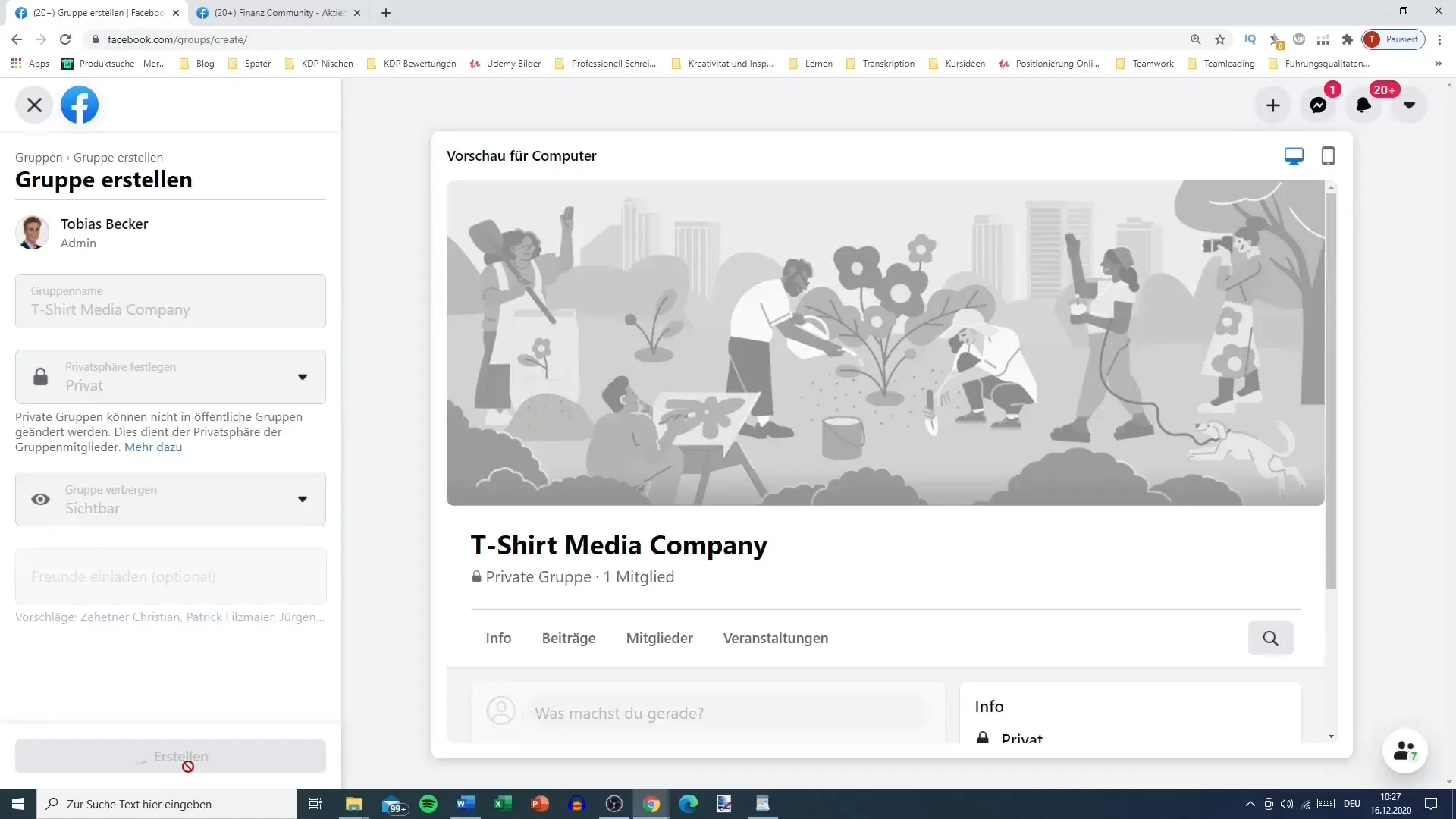Open Task View in the taskbar
Screen dimensions: 1456x819
pos(315,804)
